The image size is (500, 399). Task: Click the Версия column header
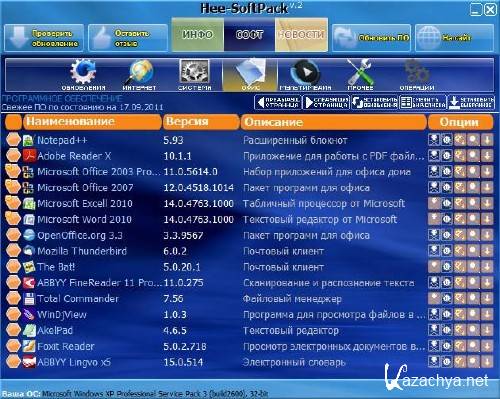201,122
